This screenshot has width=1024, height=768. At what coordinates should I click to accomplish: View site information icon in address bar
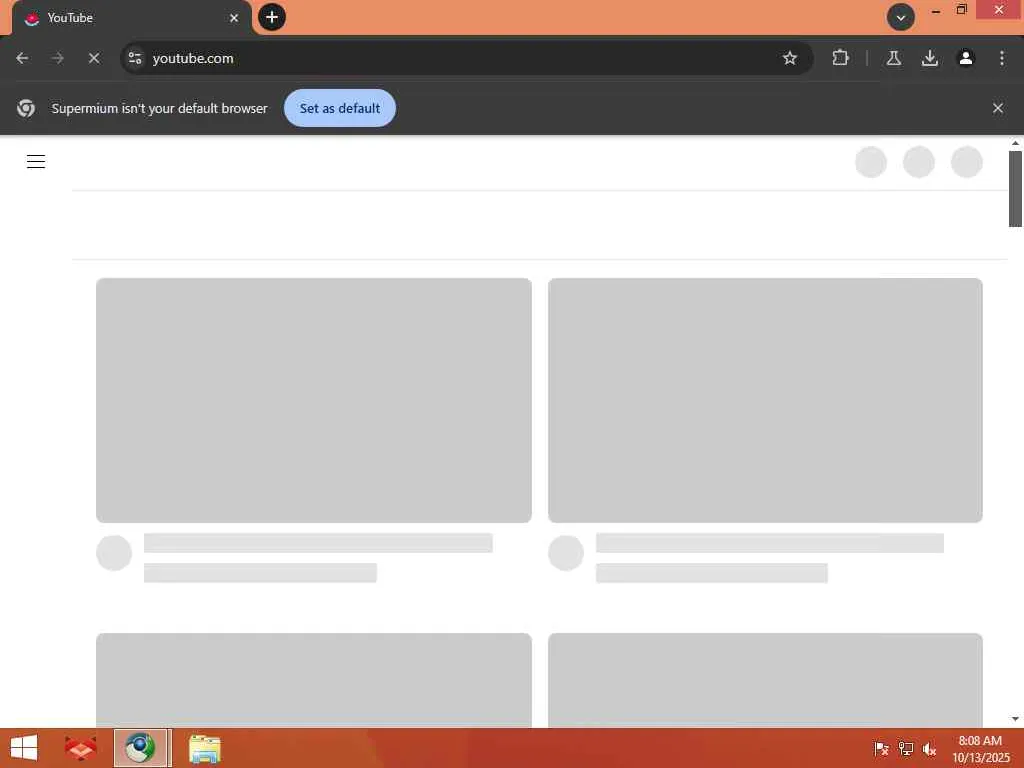(135, 58)
